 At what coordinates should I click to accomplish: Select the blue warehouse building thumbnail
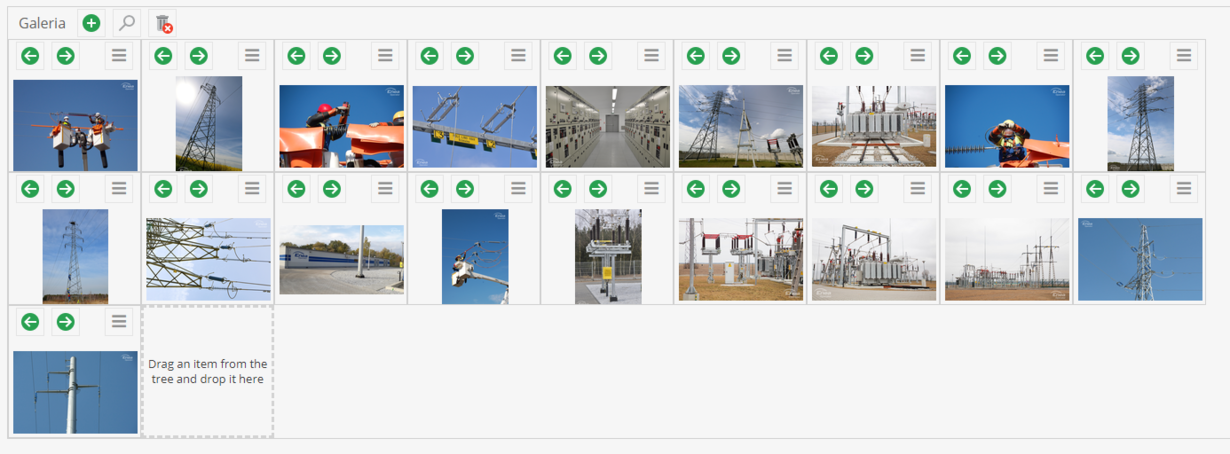pyautogui.click(x=341, y=259)
